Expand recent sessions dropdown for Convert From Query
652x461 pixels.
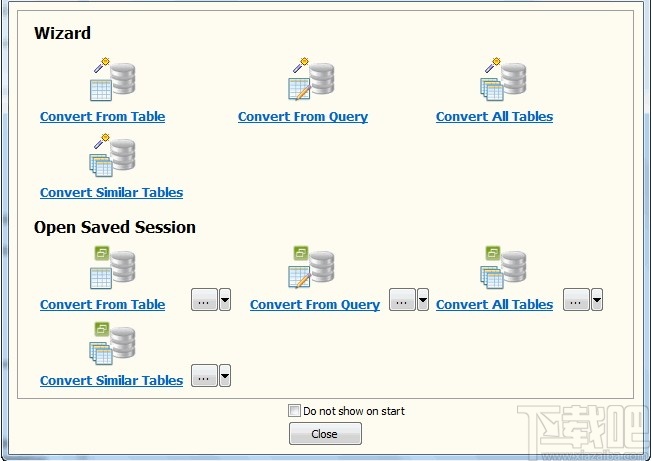(423, 300)
